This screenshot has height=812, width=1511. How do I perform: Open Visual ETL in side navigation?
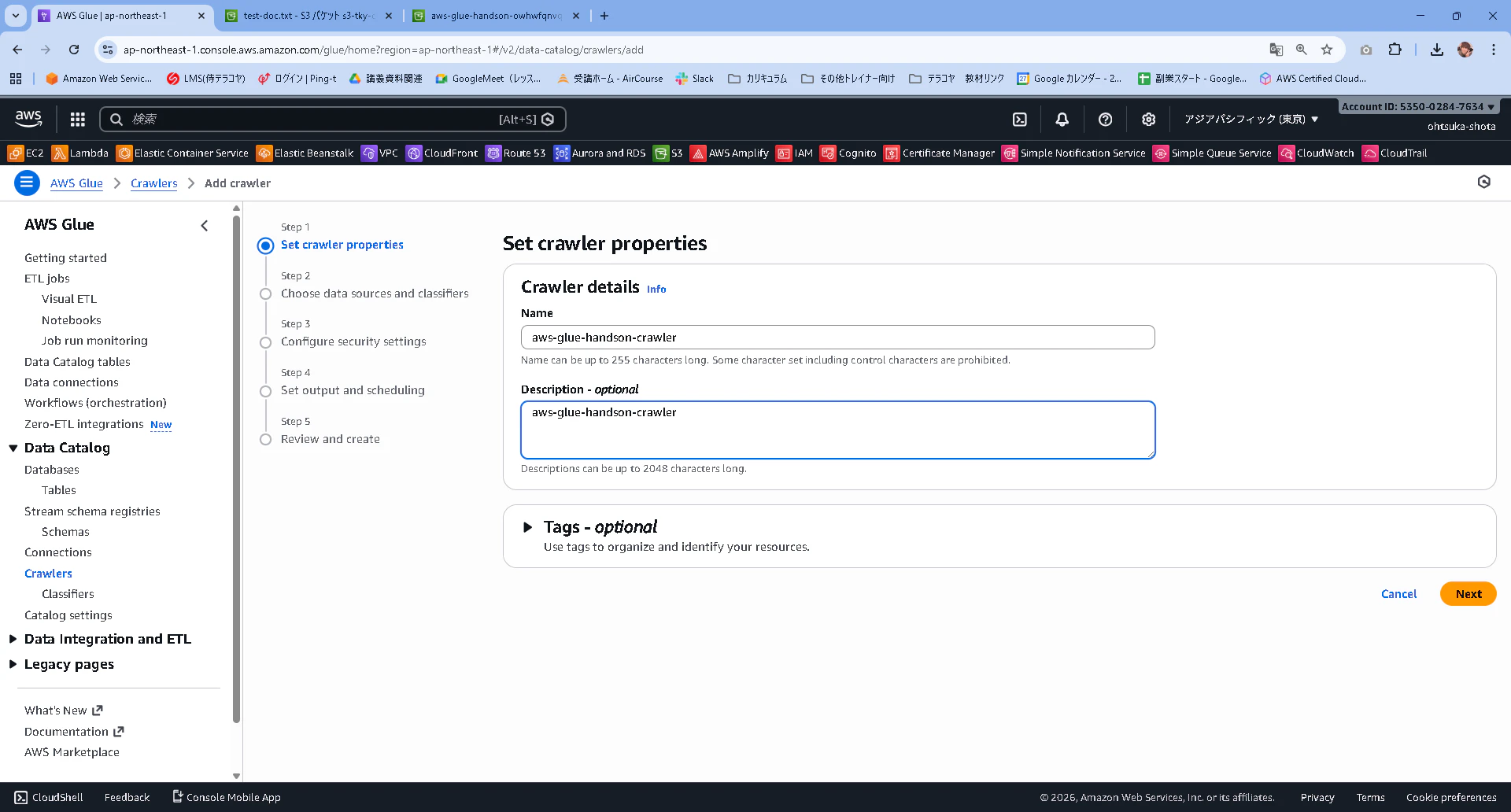click(x=69, y=299)
